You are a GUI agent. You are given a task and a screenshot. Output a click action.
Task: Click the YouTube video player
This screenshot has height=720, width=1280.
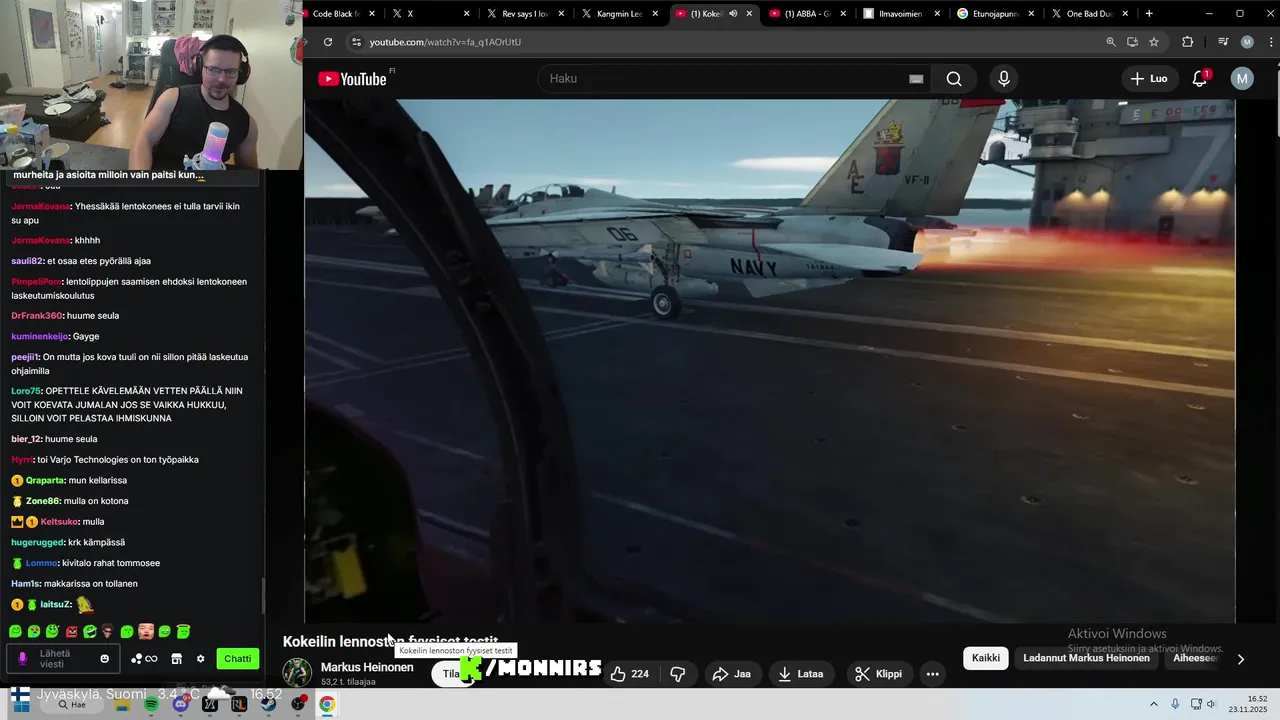pos(770,360)
